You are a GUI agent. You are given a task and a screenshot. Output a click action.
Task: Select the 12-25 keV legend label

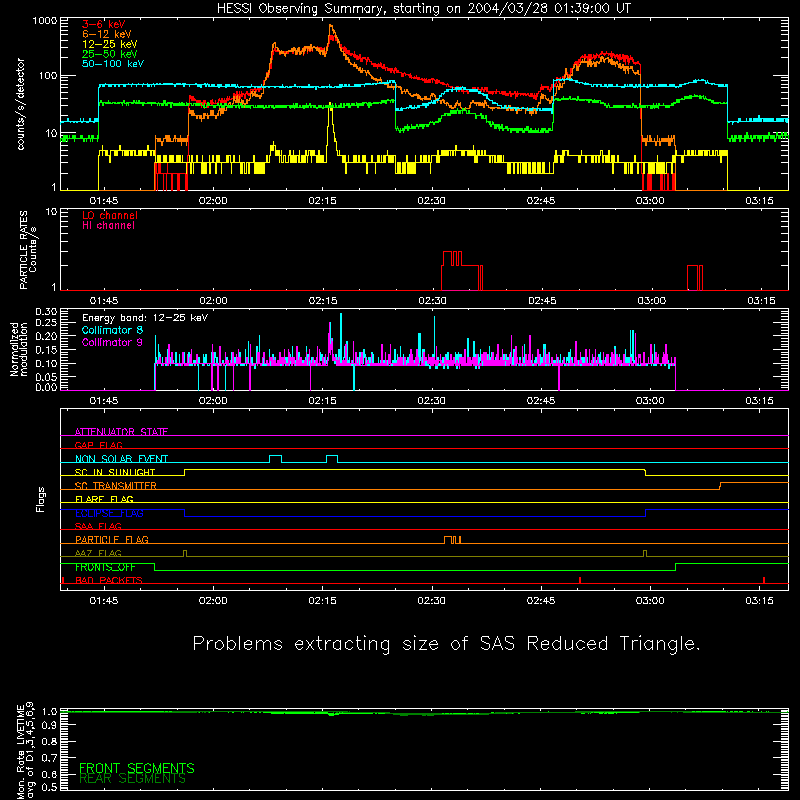click(x=110, y=44)
